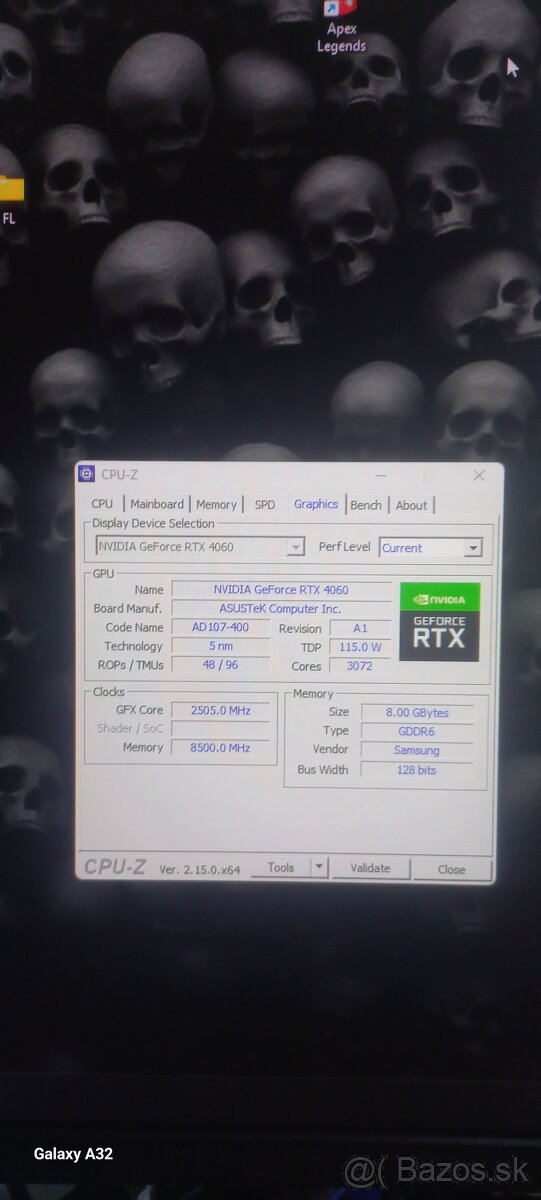
Task: Click the Close button at the bottom
Action: pos(451,869)
